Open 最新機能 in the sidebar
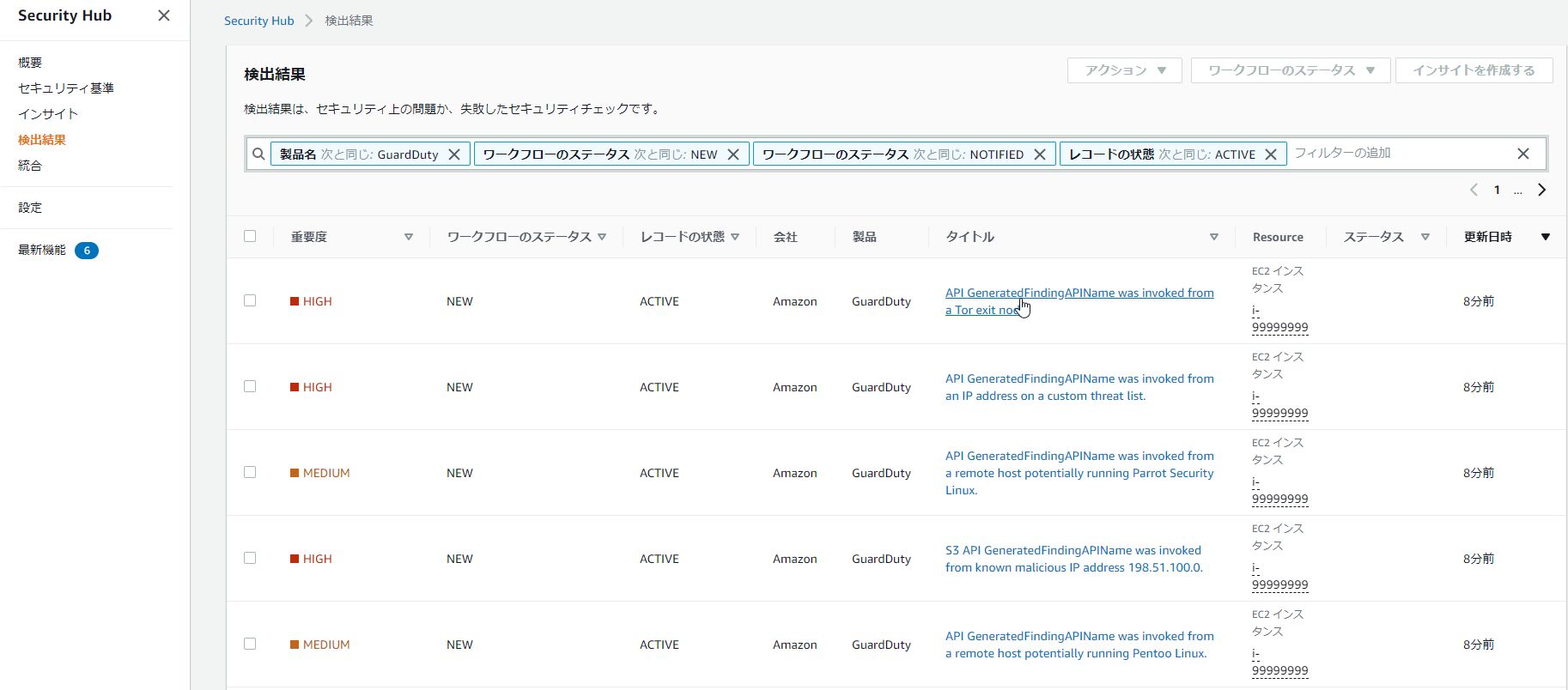The image size is (1568, 690). pyautogui.click(x=42, y=251)
